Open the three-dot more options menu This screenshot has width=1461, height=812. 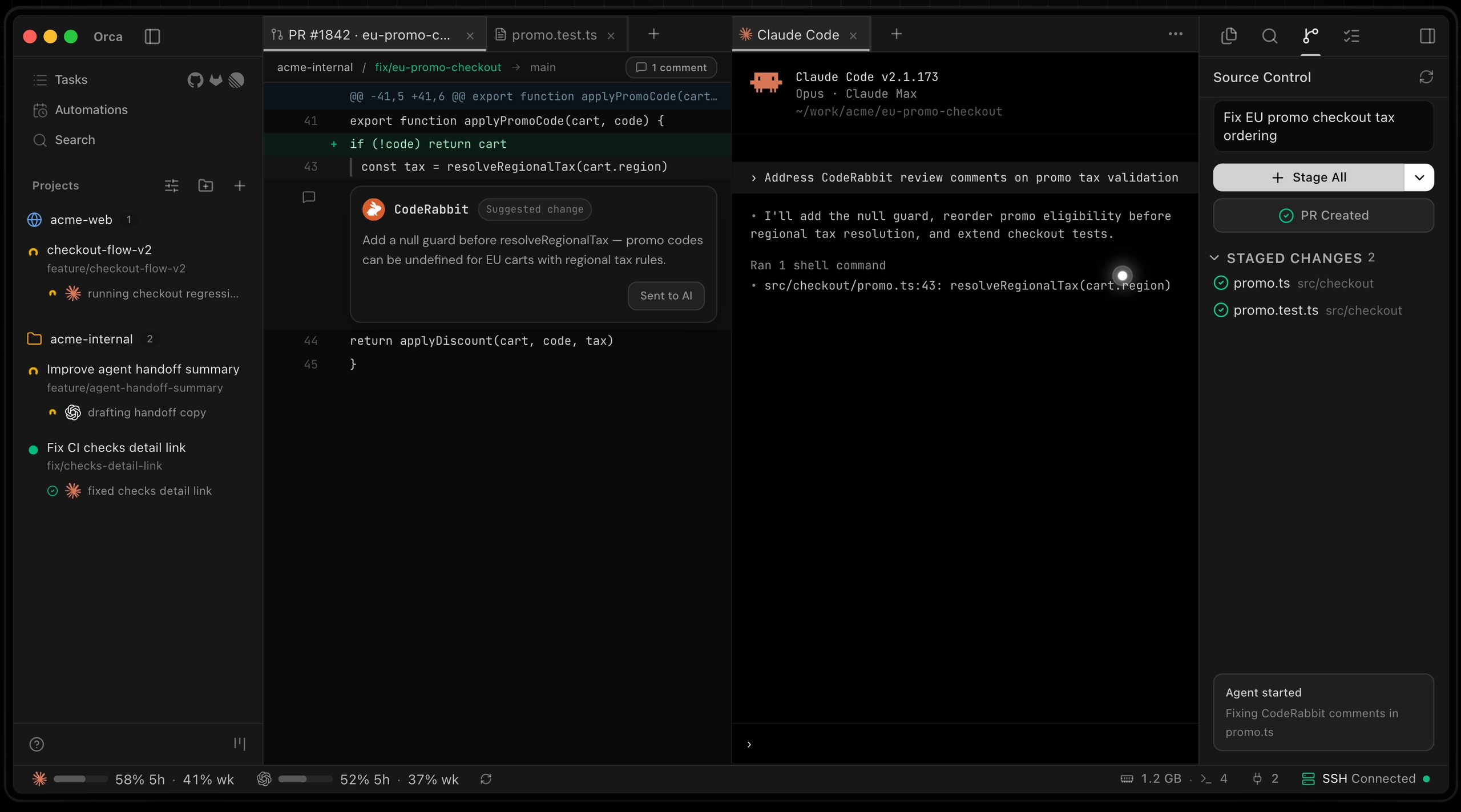coord(1176,34)
